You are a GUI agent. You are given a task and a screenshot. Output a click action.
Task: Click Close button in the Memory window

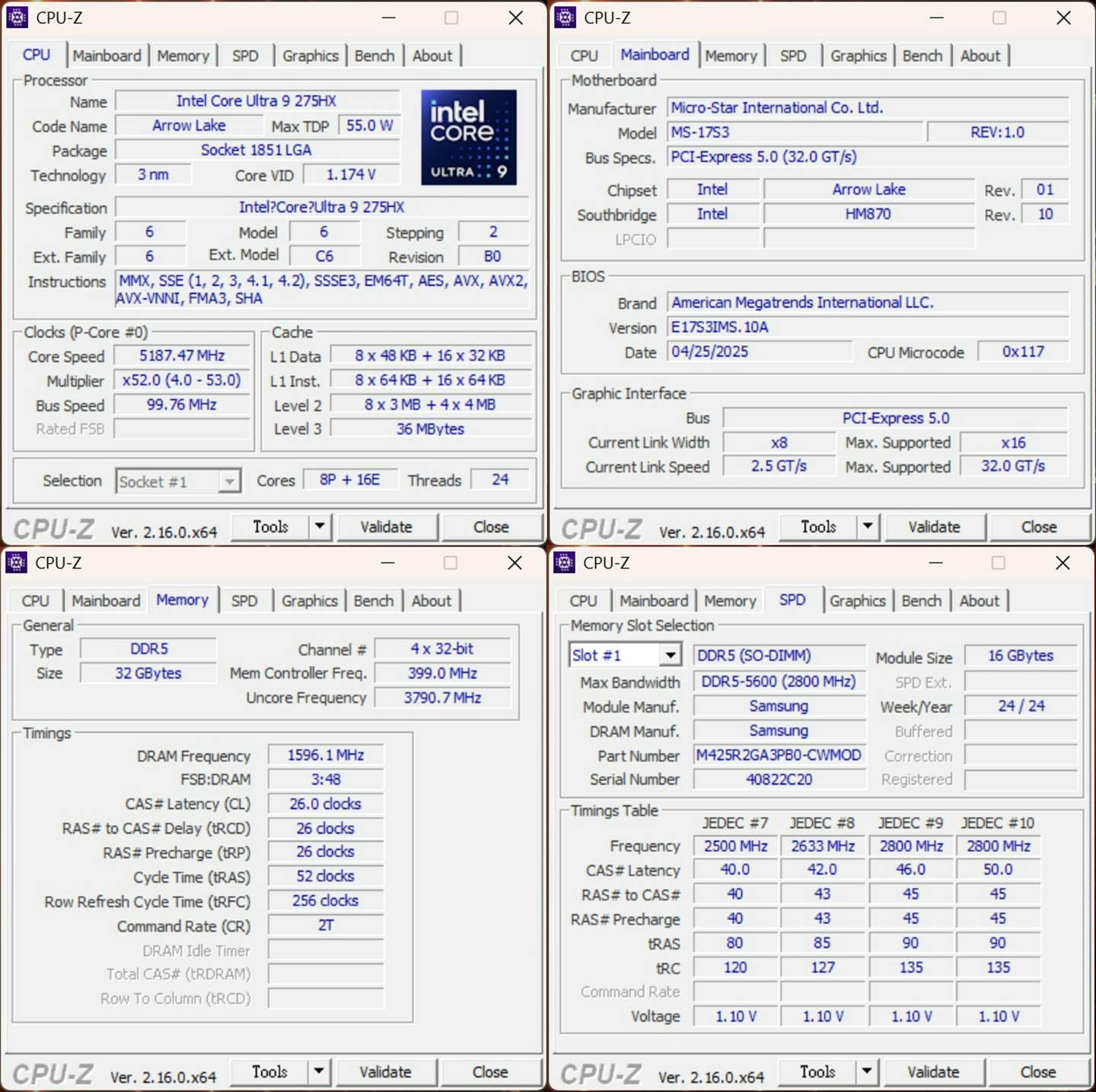[490, 1072]
